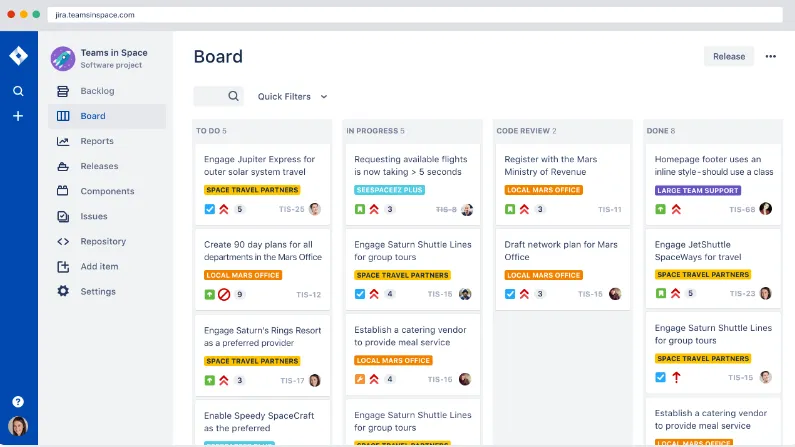Screen dimensions: 795x447
Task: Click blocker priority icon on TIS-12 card
Action: [224, 294]
